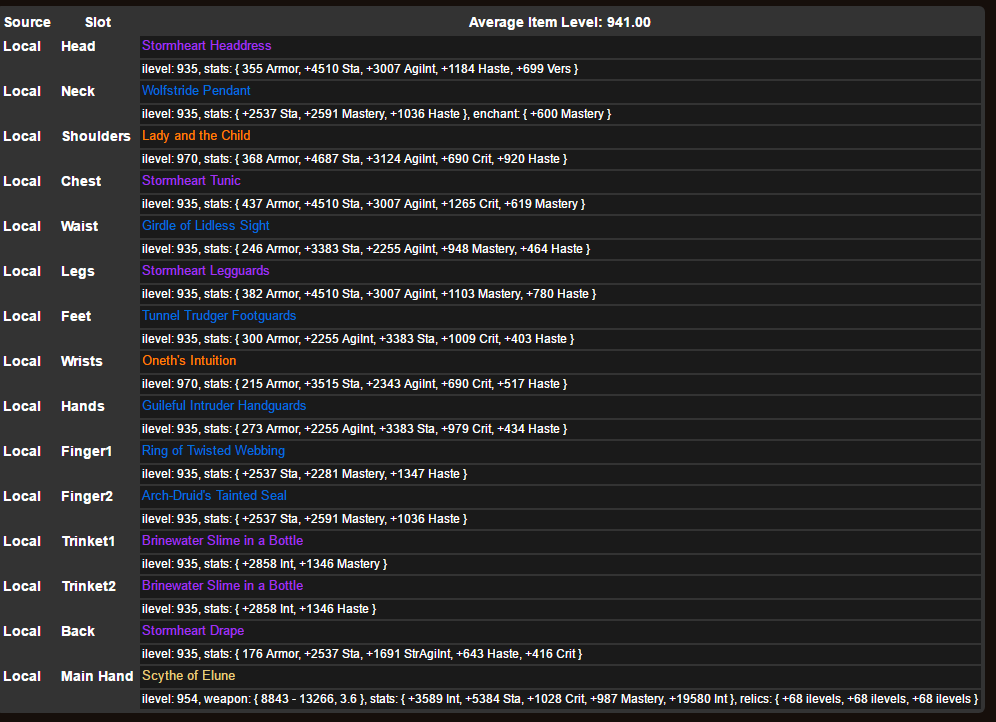
Task: Select the Local source label in Main Hand row
Action: click(22, 677)
